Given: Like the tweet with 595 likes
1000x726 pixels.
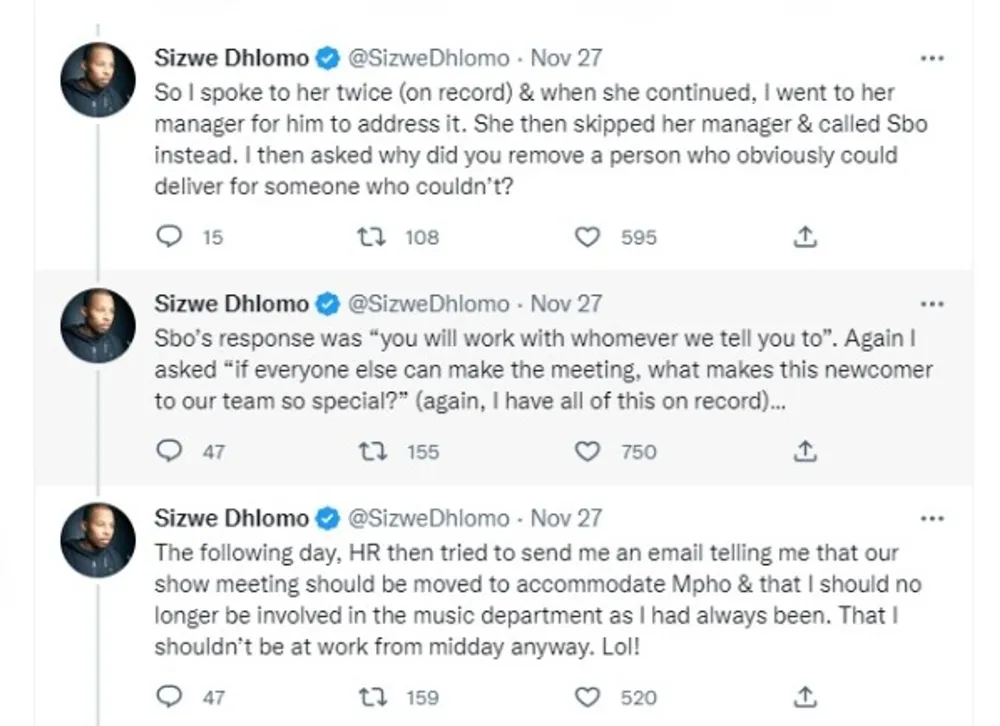Looking at the screenshot, I should pyautogui.click(x=589, y=237).
